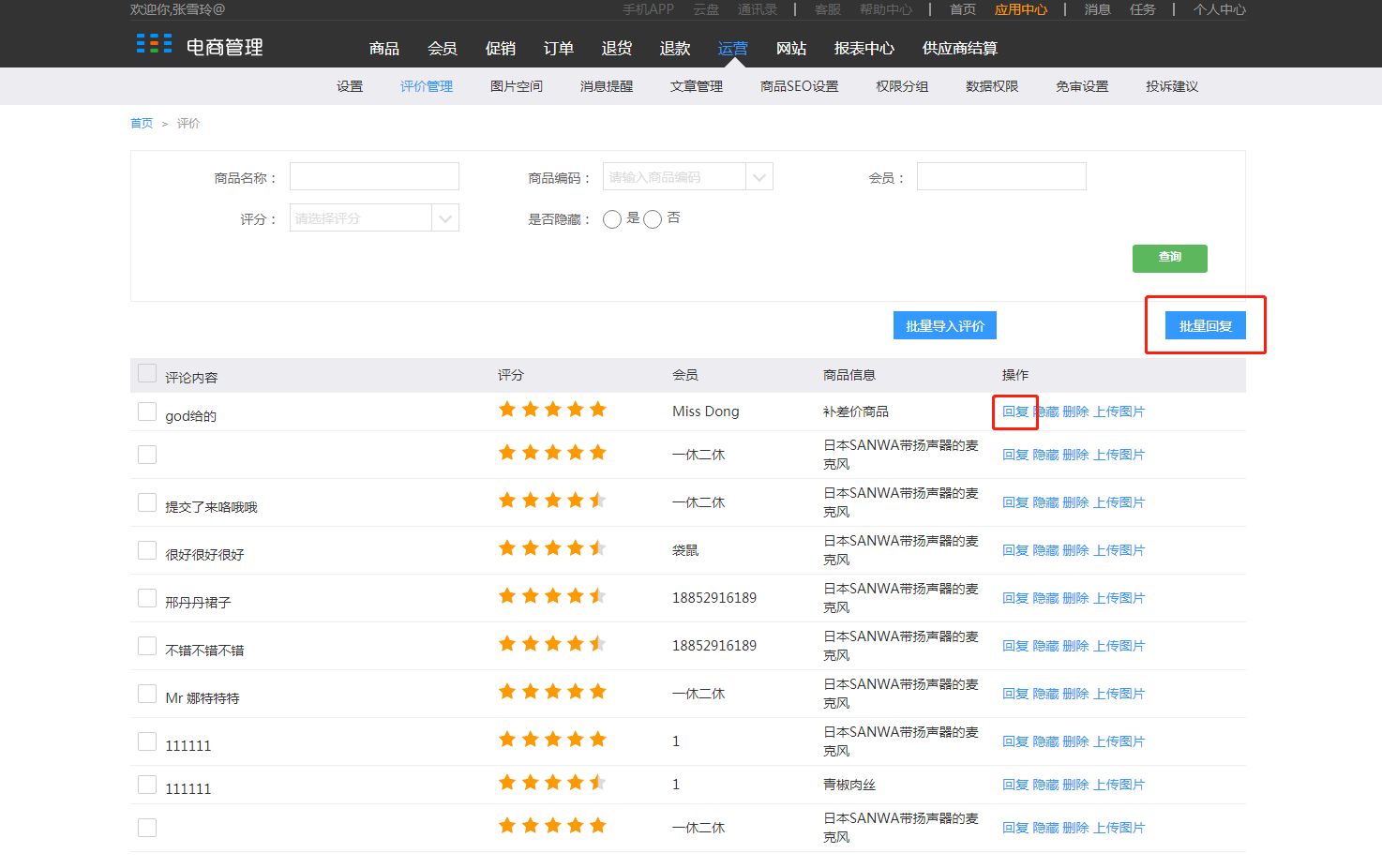The height and width of the screenshot is (868, 1382).
Task: Check the box for review 提交了来咯哦哦
Action: (x=147, y=502)
